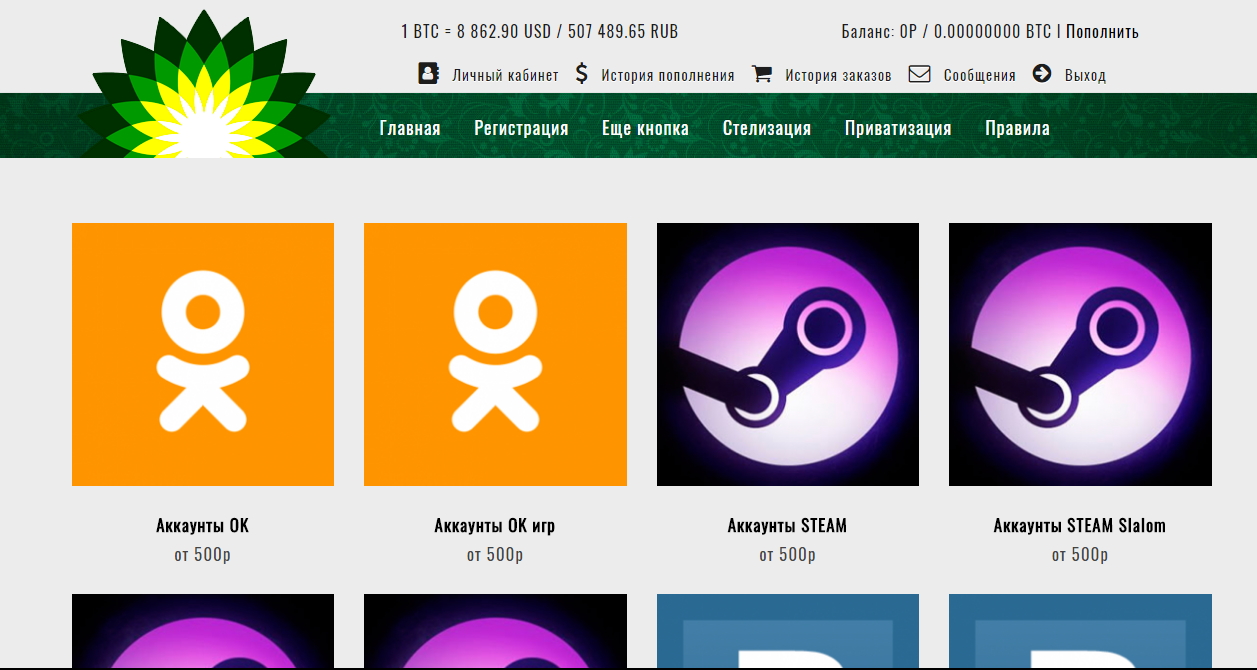This screenshot has height=670, width=1257.
Task: Go to Главная in navigation bar
Action: tap(410, 128)
